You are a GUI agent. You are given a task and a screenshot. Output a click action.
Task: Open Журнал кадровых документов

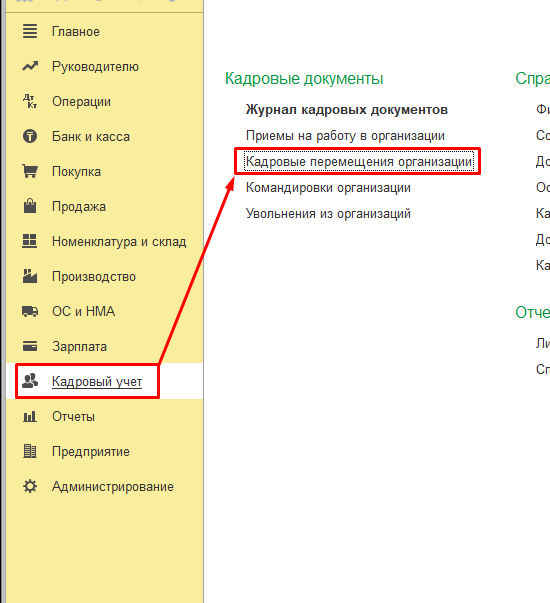(x=347, y=110)
